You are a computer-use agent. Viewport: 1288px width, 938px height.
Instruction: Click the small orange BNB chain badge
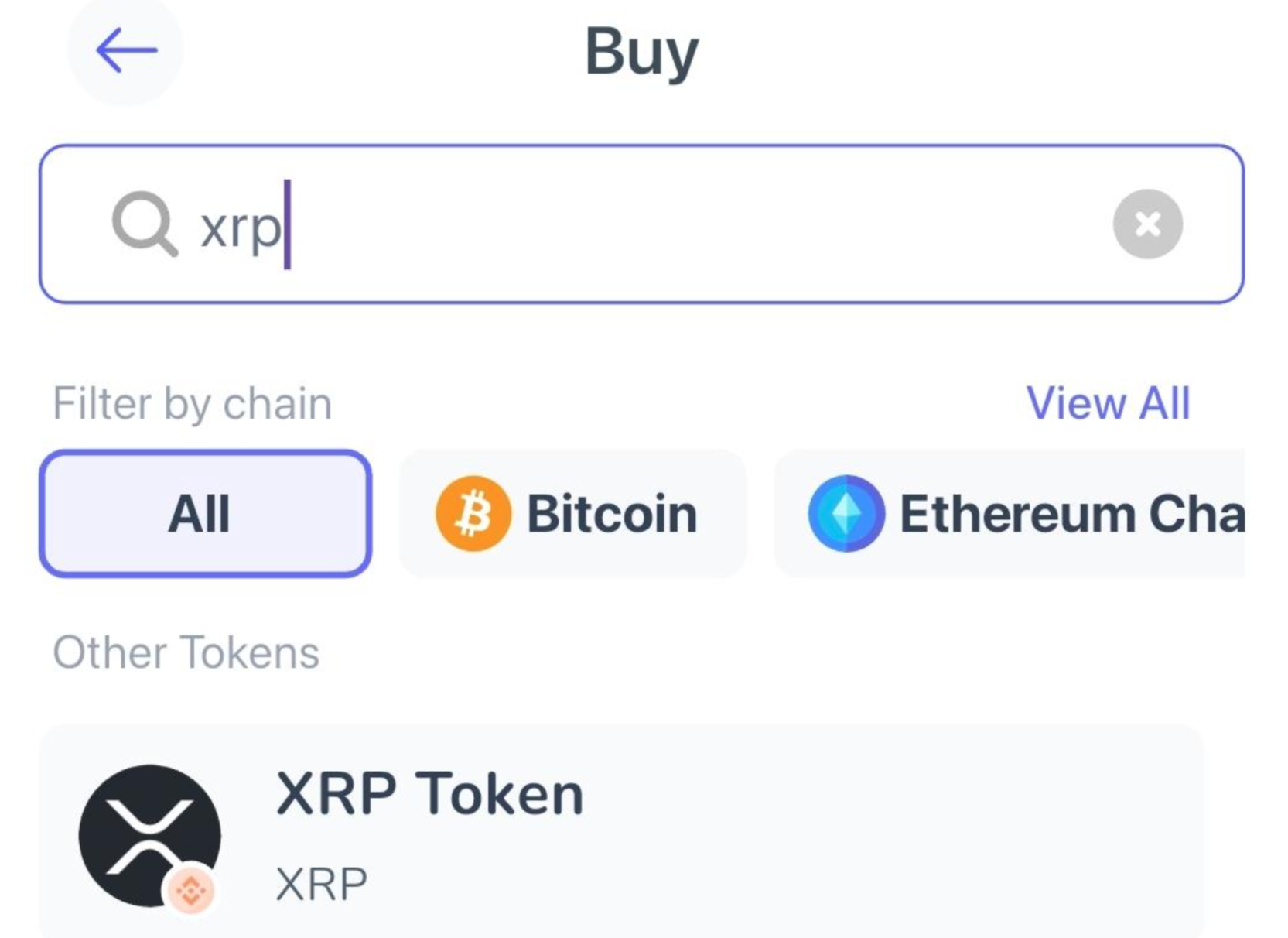(x=191, y=891)
